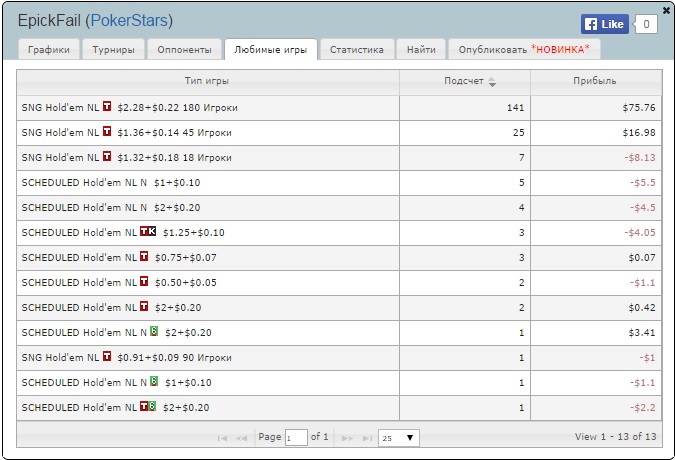675x460 pixels.
Task: Click the profit value $3.41
Action: tap(642, 332)
